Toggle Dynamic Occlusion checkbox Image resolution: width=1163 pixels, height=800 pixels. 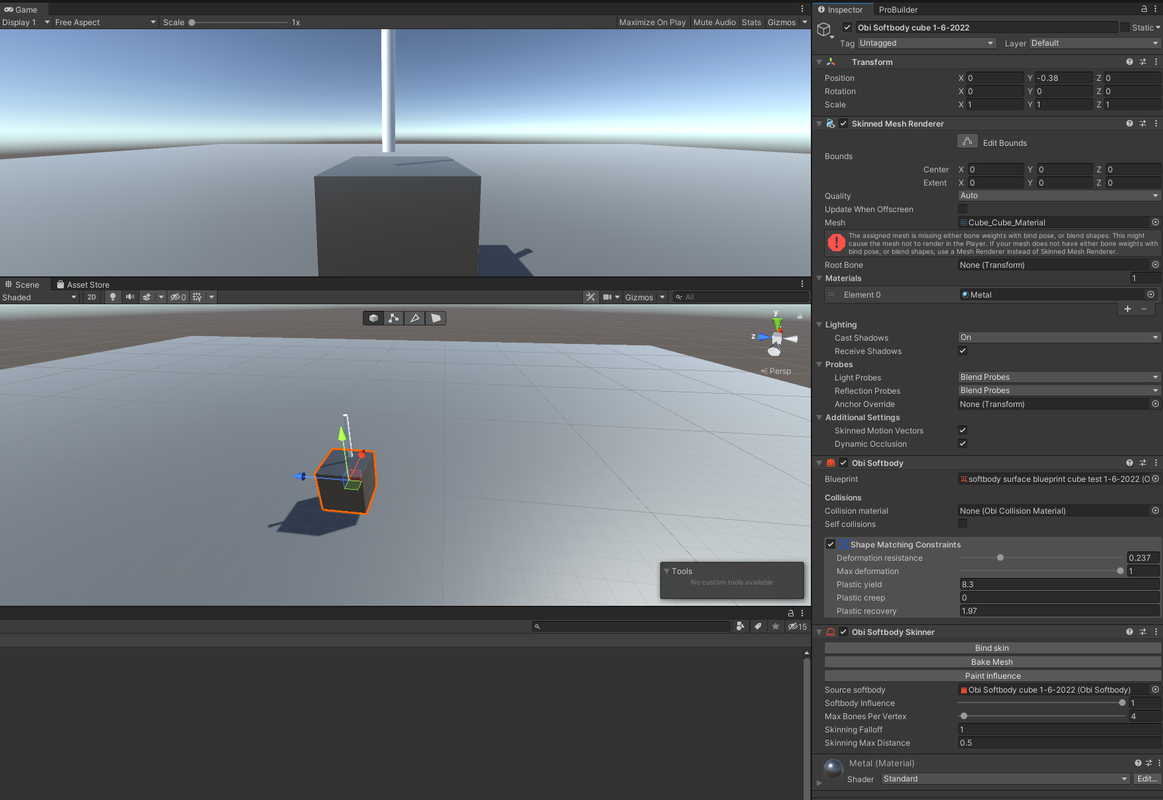pos(963,443)
